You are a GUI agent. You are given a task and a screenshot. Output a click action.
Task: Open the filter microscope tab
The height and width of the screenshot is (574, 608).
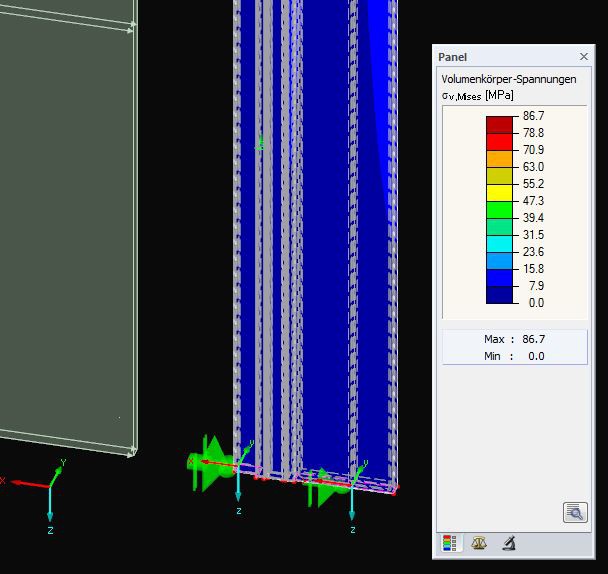(x=508, y=543)
